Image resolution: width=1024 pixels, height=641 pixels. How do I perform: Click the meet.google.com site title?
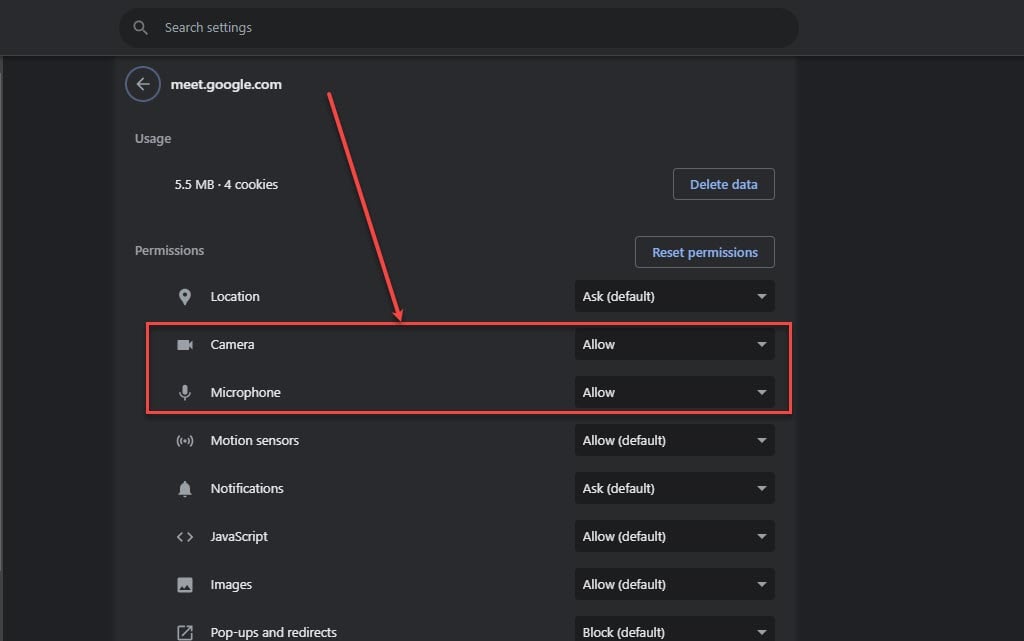(x=226, y=84)
